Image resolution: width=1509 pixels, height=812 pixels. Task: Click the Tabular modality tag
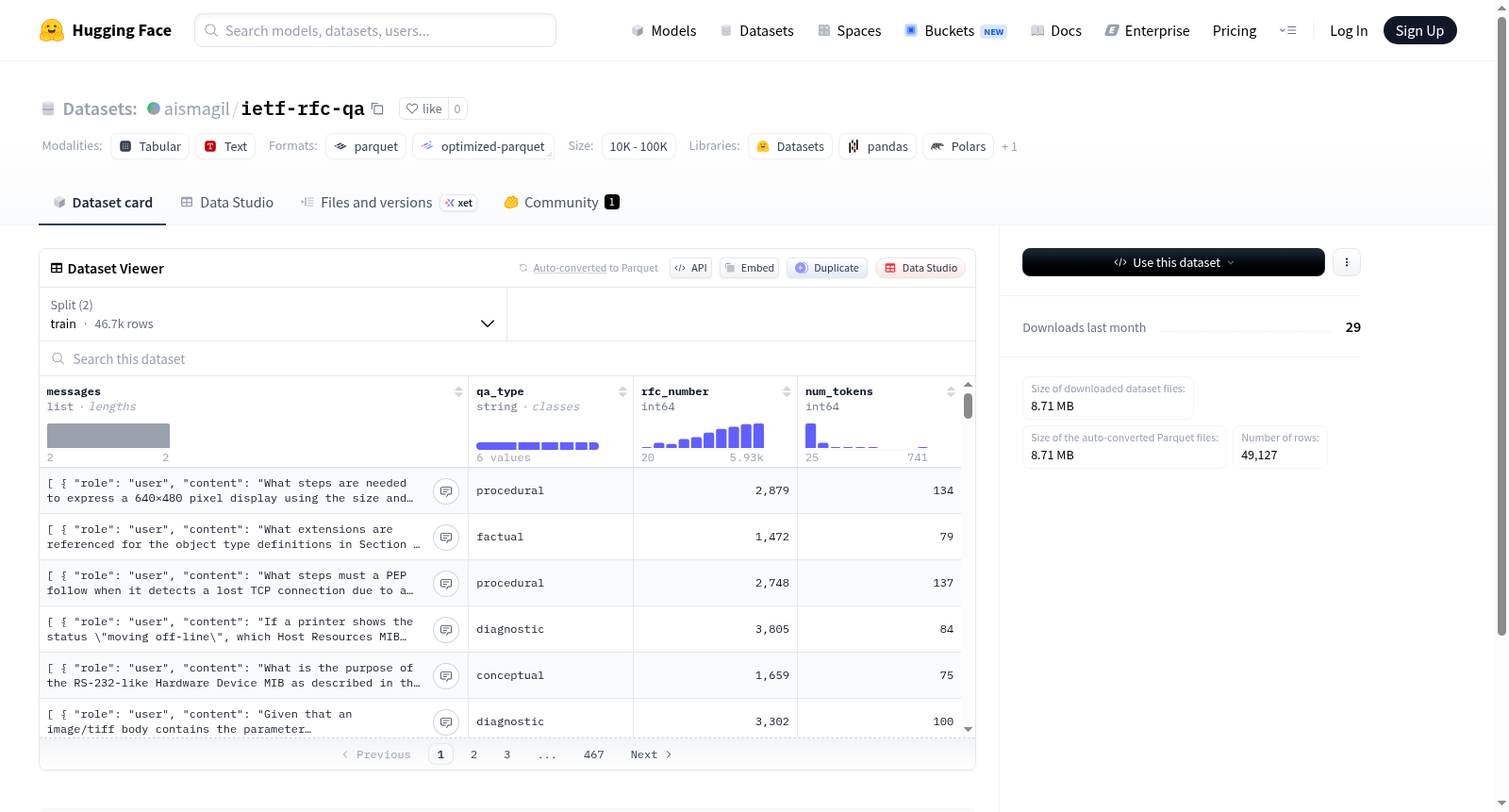coord(150,146)
